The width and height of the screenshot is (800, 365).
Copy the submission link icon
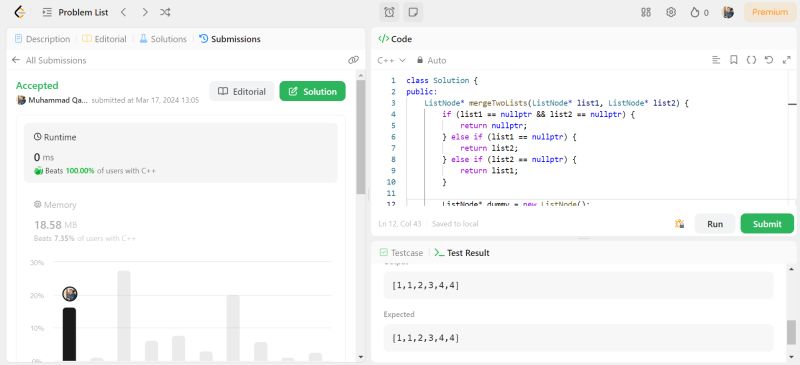(354, 60)
